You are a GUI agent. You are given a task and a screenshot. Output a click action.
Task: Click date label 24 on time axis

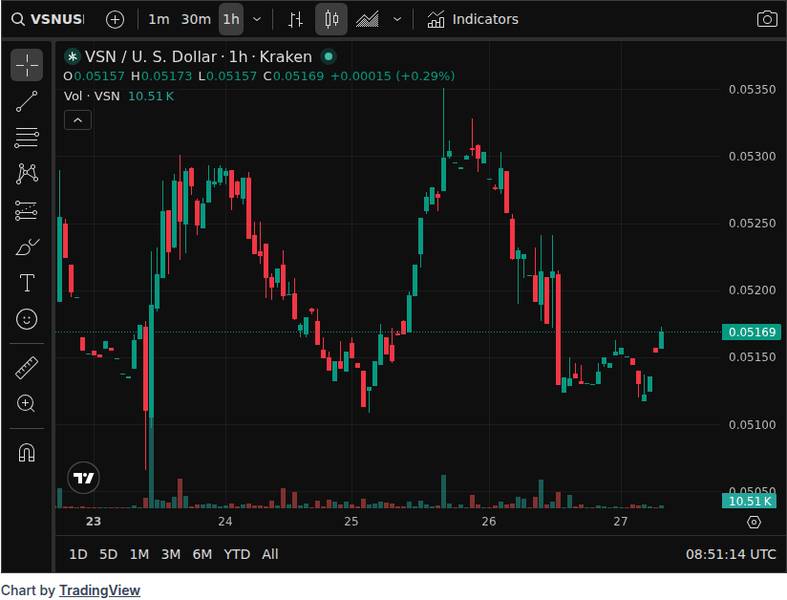[x=225, y=521]
